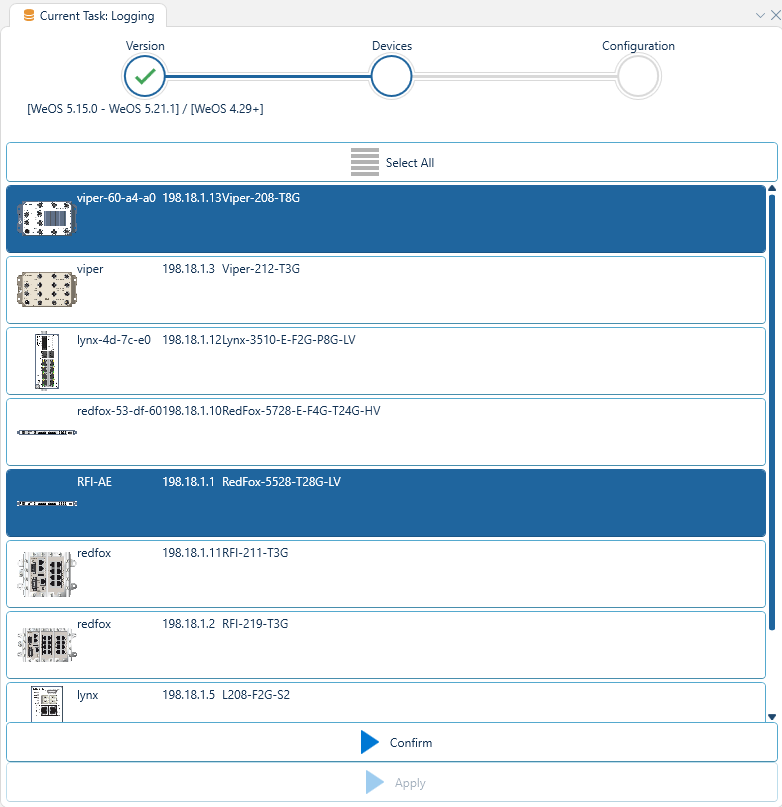
Task: Select the lynx-4d-7c-e0 device row
Action: (386, 361)
